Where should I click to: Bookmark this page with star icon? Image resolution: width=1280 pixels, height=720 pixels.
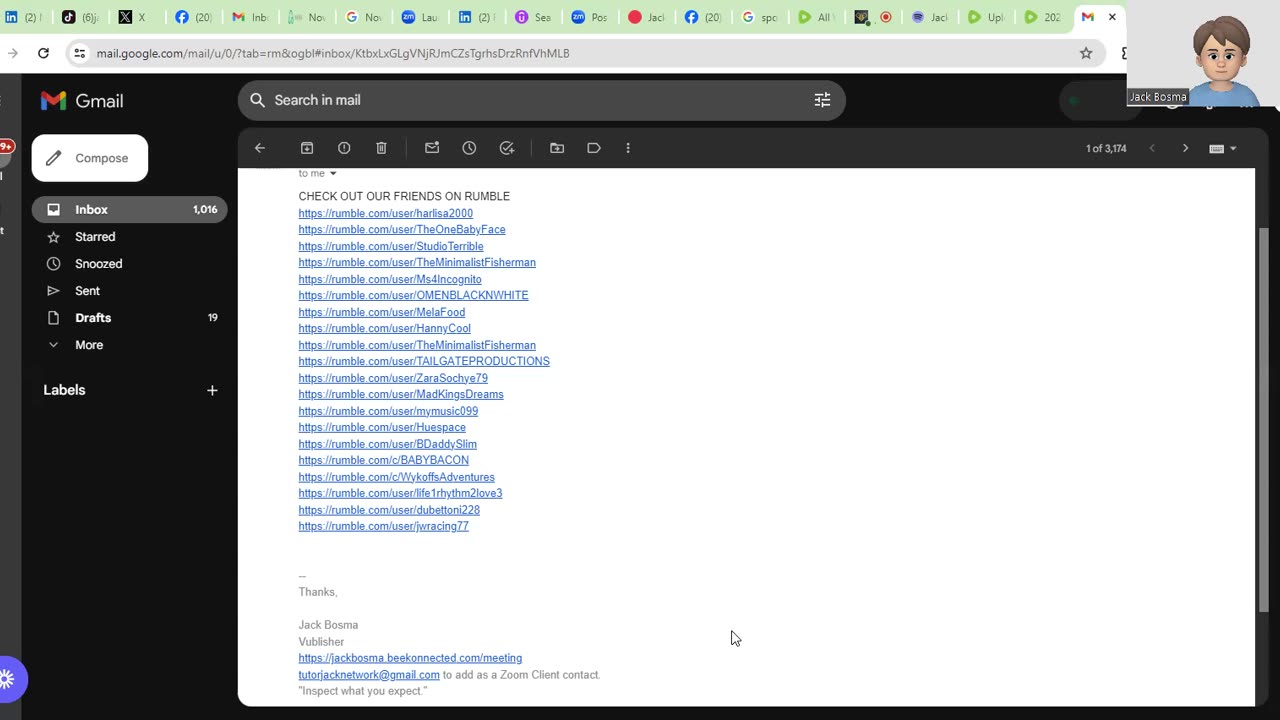(1086, 53)
